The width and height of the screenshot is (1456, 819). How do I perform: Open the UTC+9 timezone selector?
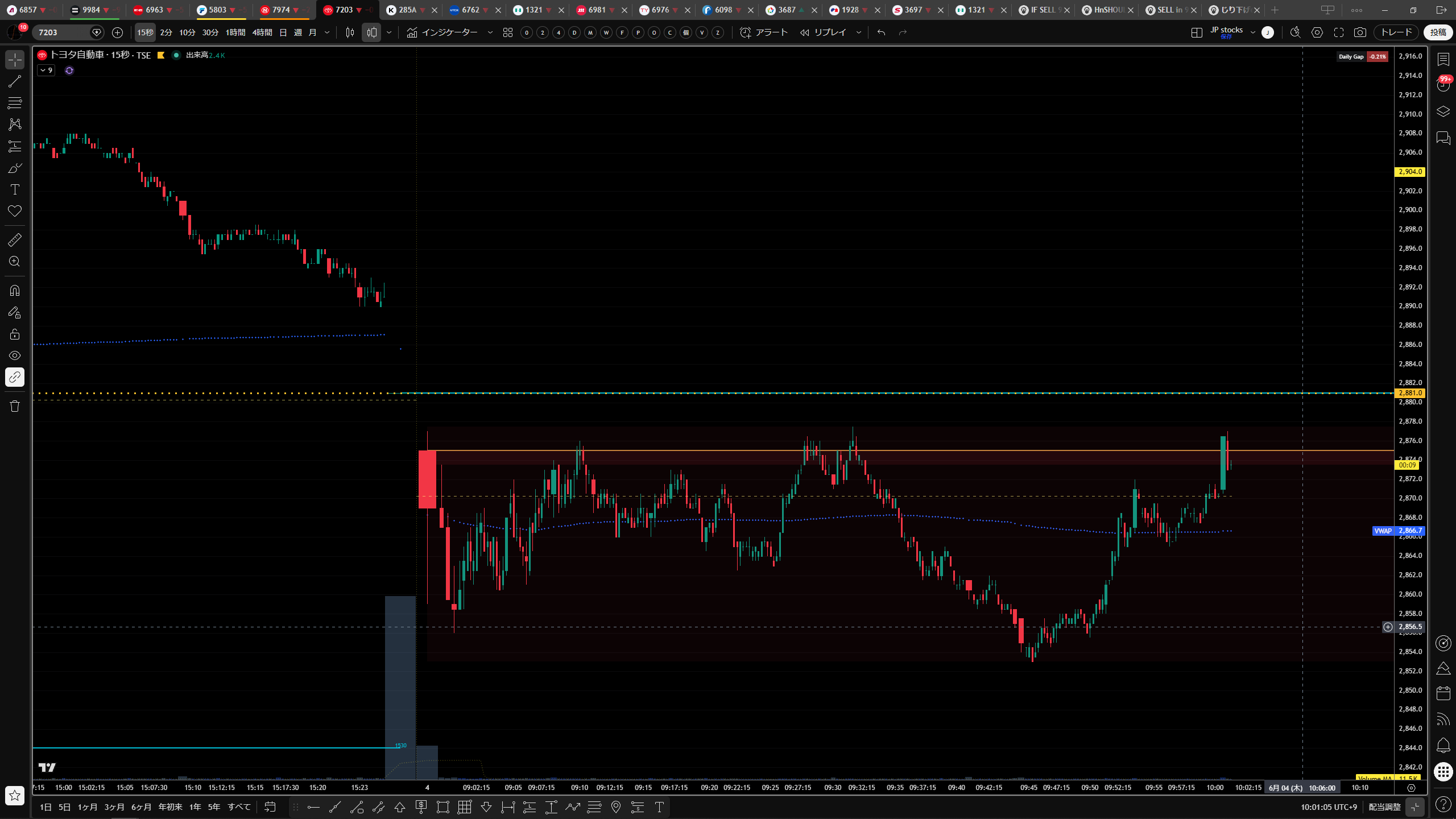(x=1329, y=807)
